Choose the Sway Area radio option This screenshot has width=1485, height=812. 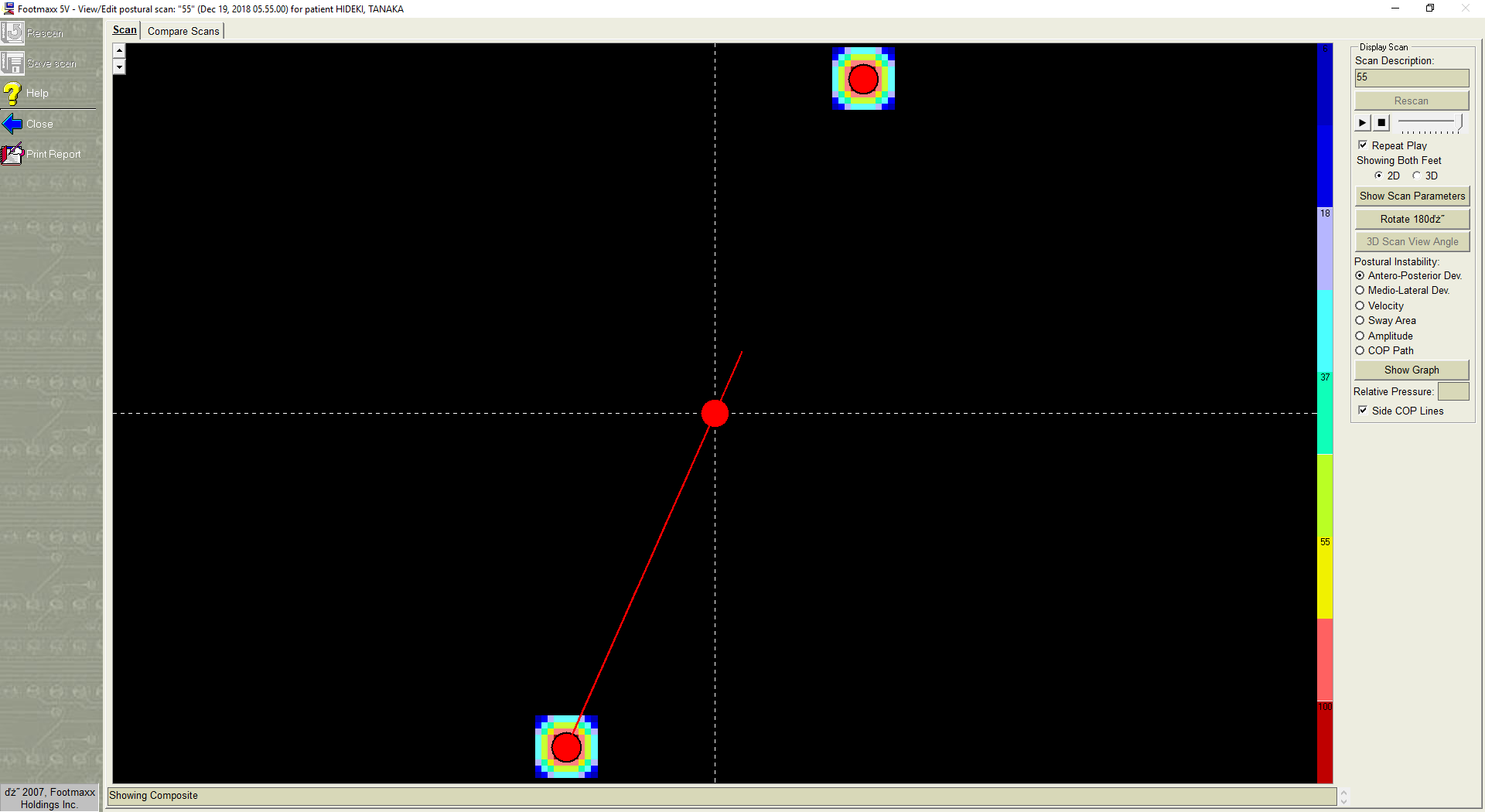1360,321
